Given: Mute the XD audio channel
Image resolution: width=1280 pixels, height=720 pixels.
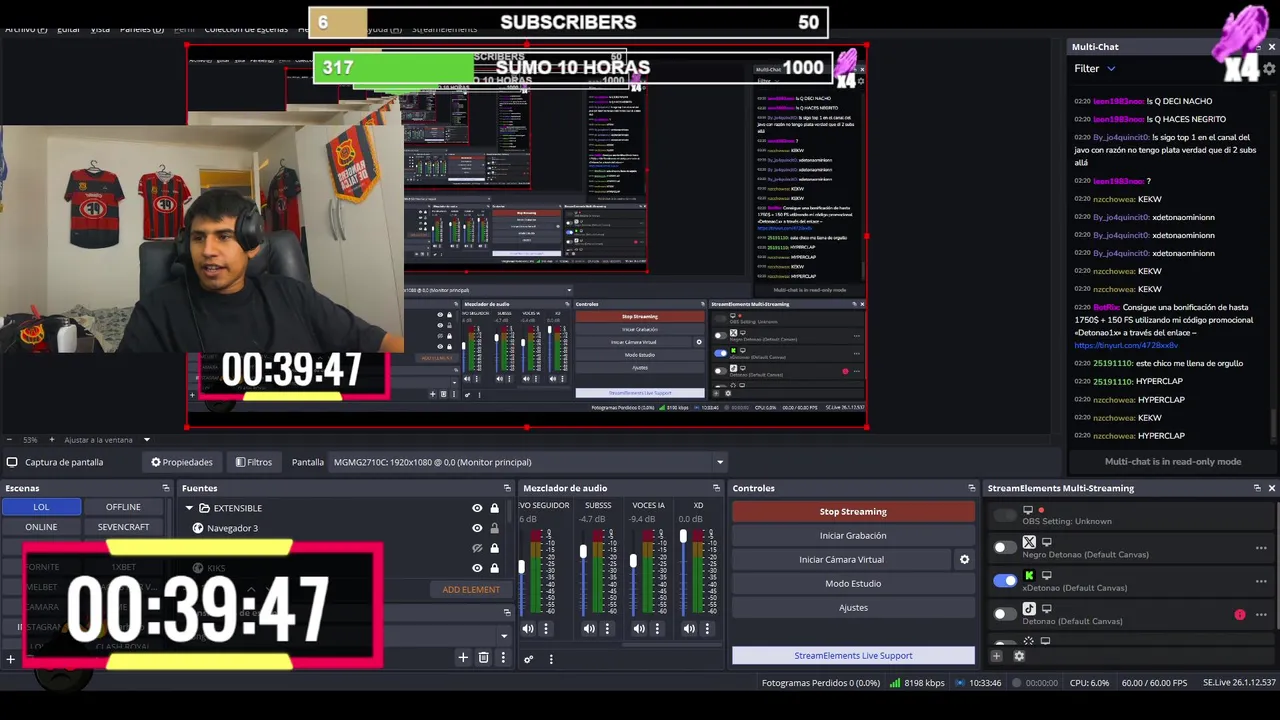Looking at the screenshot, I should pos(689,629).
